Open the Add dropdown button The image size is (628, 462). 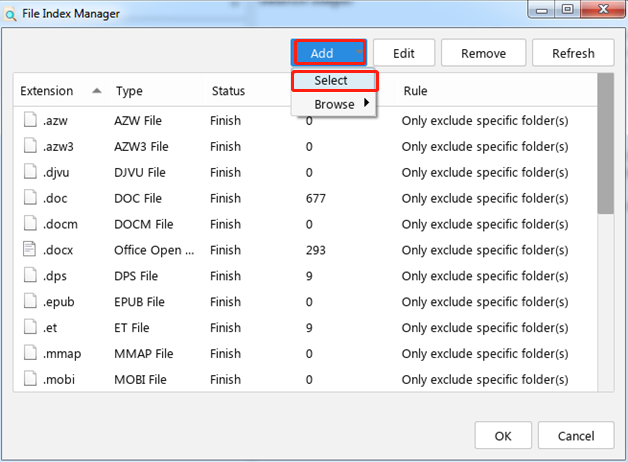[x=329, y=53]
